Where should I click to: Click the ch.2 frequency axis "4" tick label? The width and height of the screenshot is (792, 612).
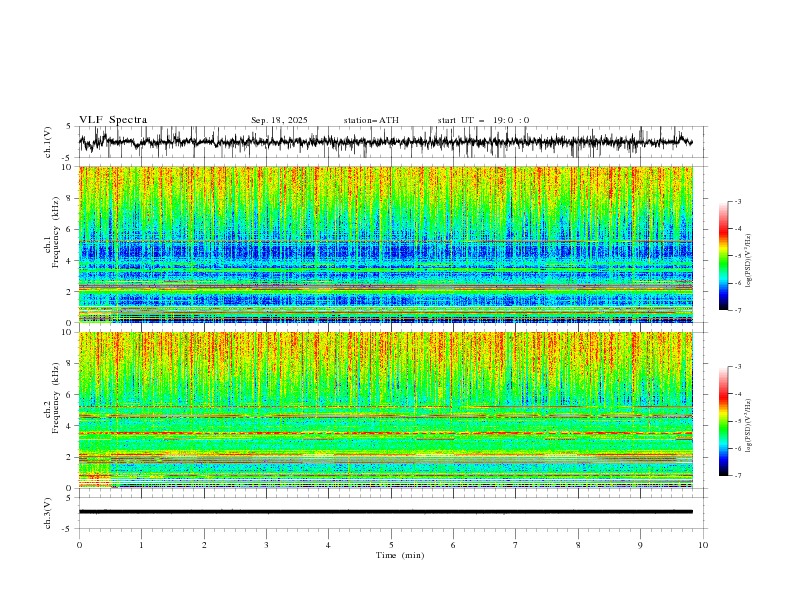[x=71, y=426]
